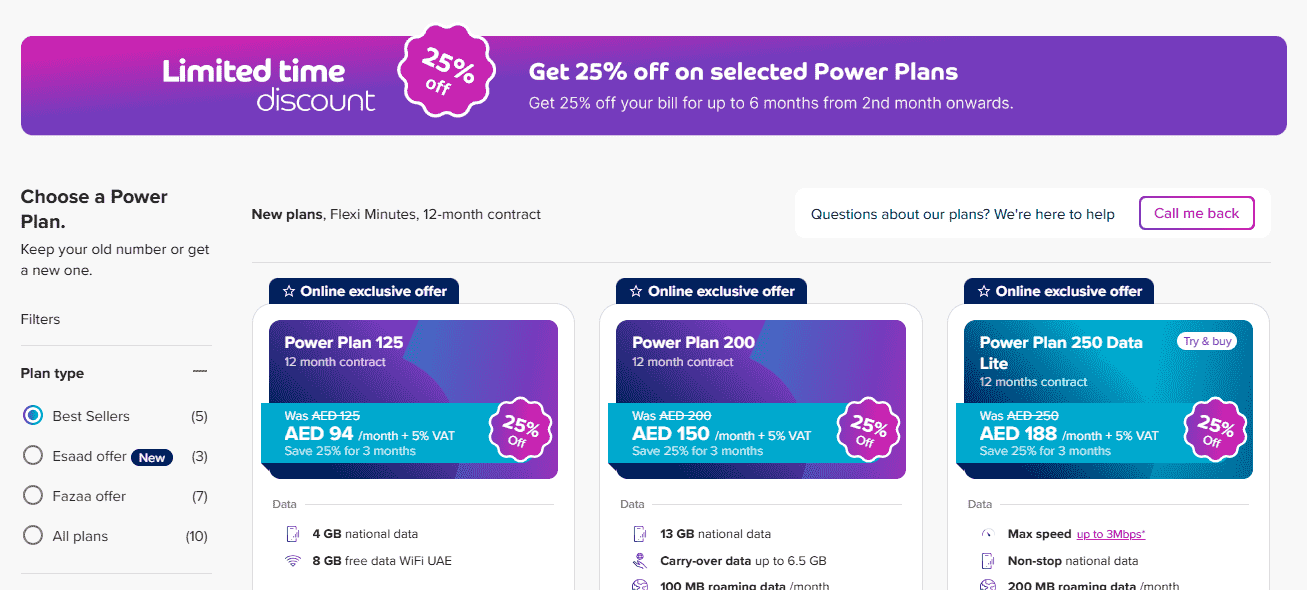The height and width of the screenshot is (590, 1307).
Task: Click the Call me back button
Action: point(1196,213)
